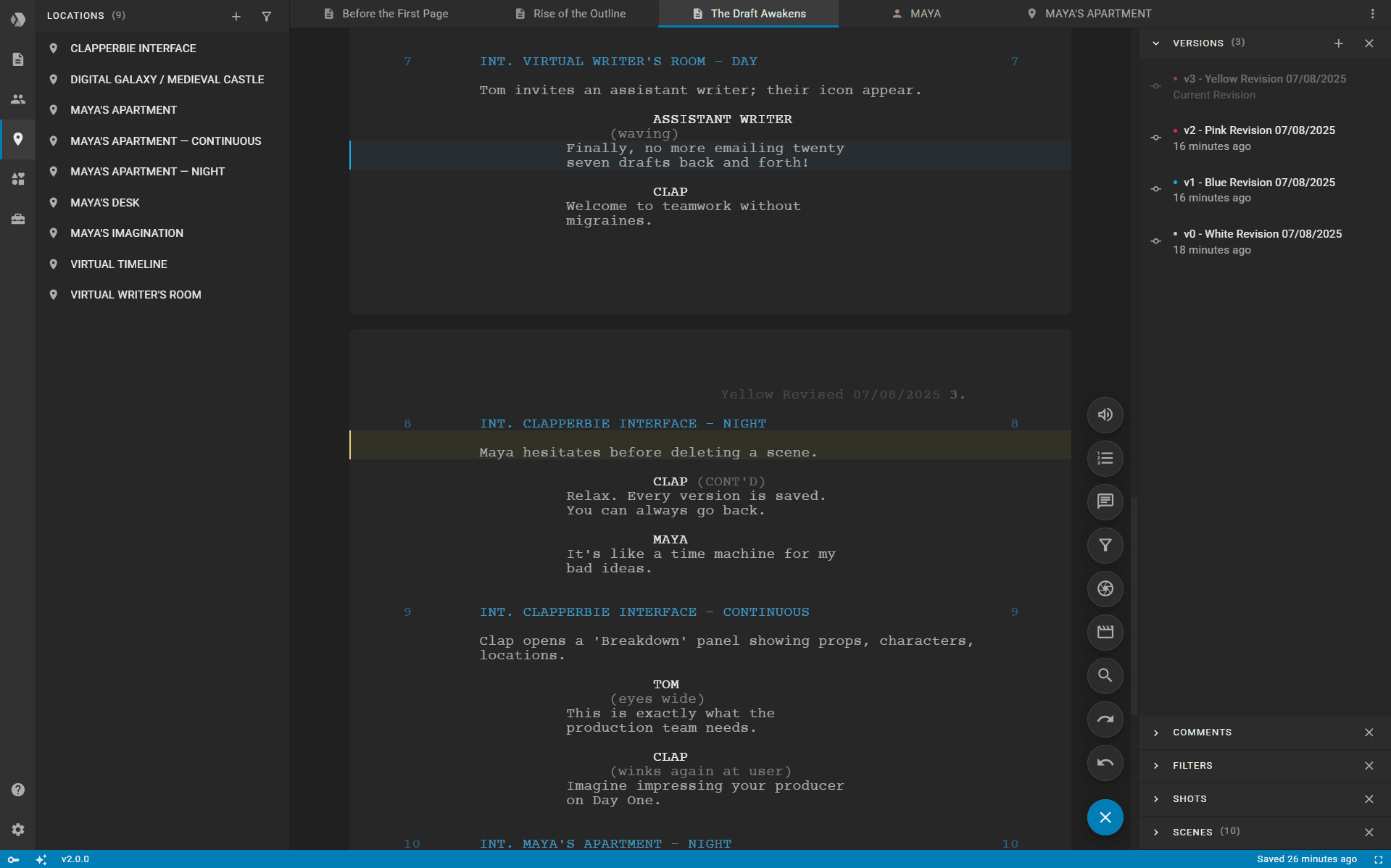Add a new version with plus
1391x868 pixels.
1339,43
